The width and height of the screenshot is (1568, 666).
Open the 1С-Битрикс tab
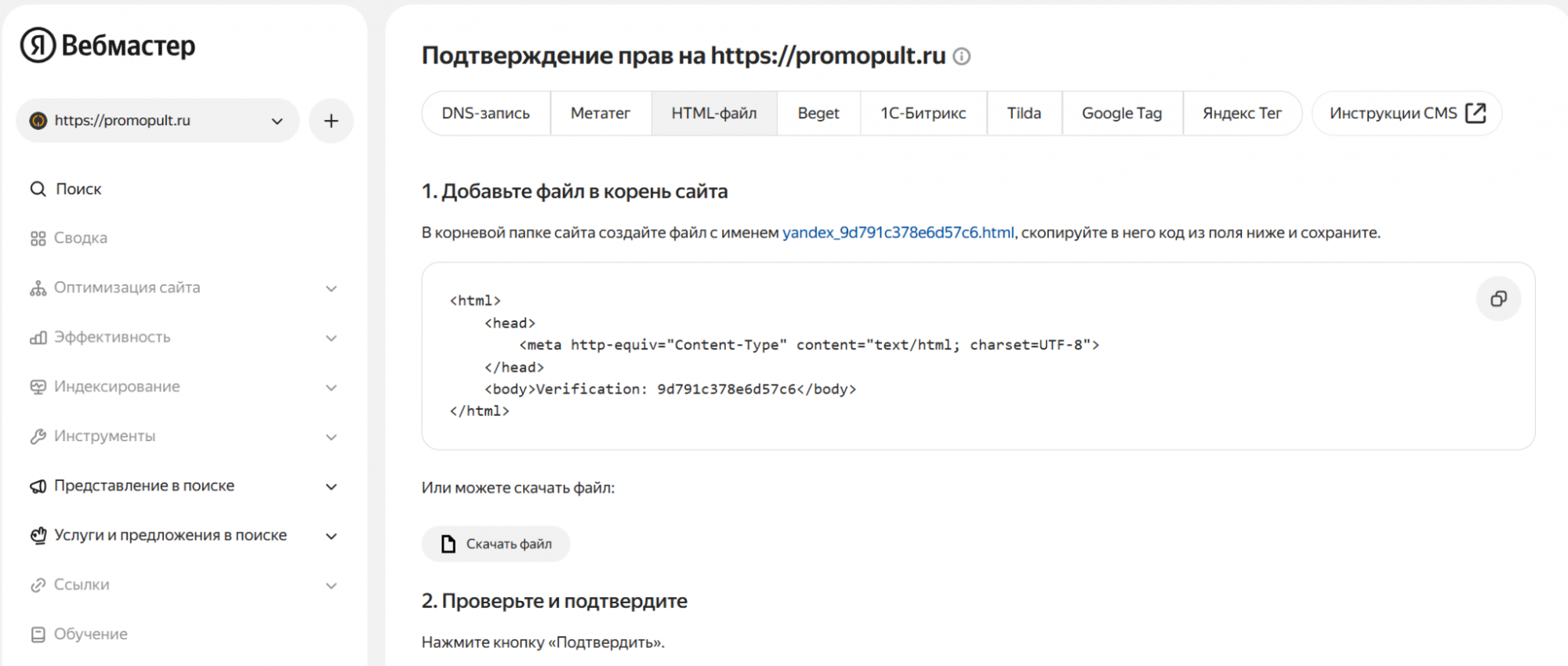pos(924,114)
